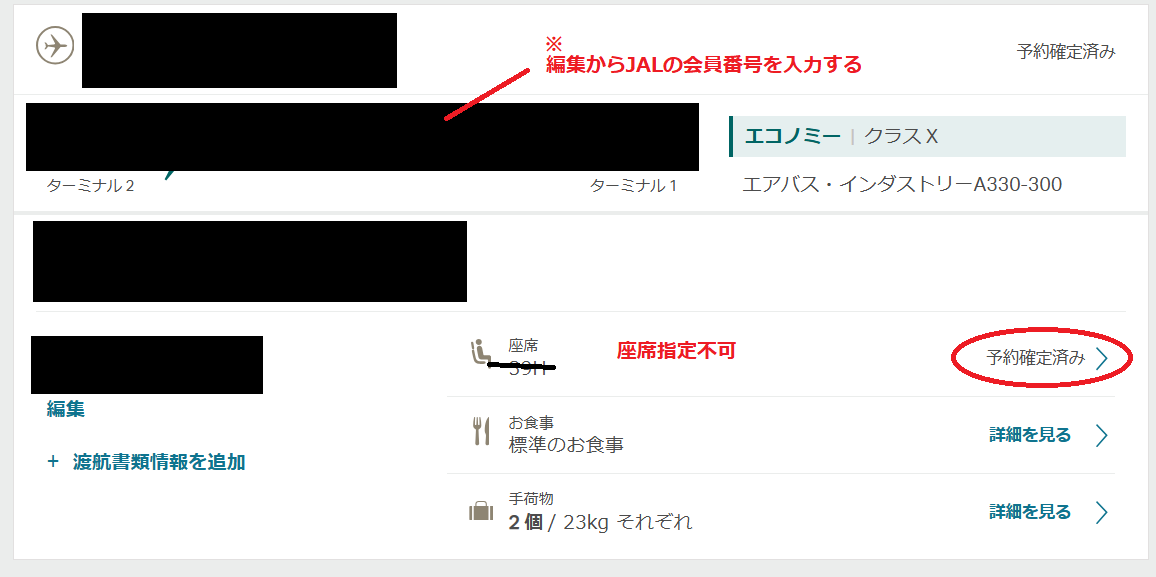This screenshot has height=577, width=1156.
Task: Expand the baggage row chevron arrow
Action: pyautogui.click(x=1102, y=512)
